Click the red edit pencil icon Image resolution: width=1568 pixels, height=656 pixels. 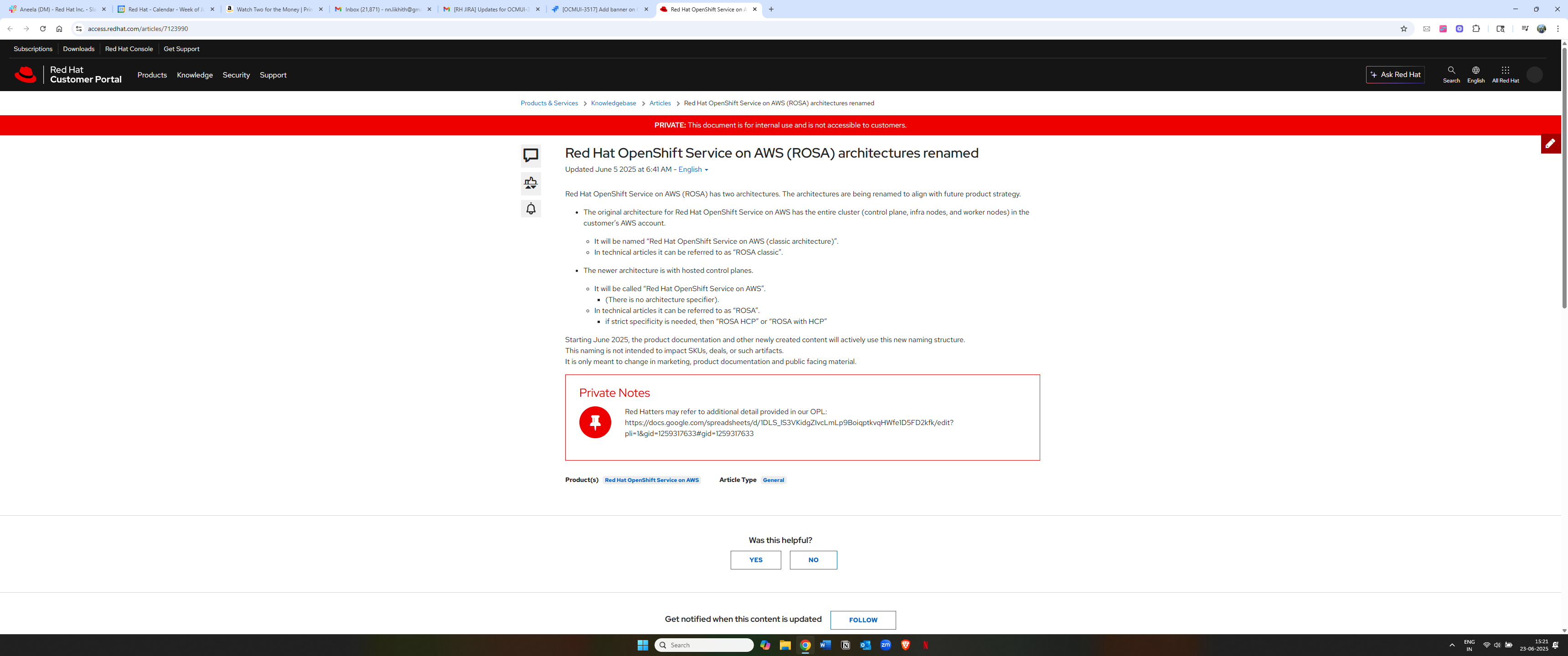tap(1550, 143)
